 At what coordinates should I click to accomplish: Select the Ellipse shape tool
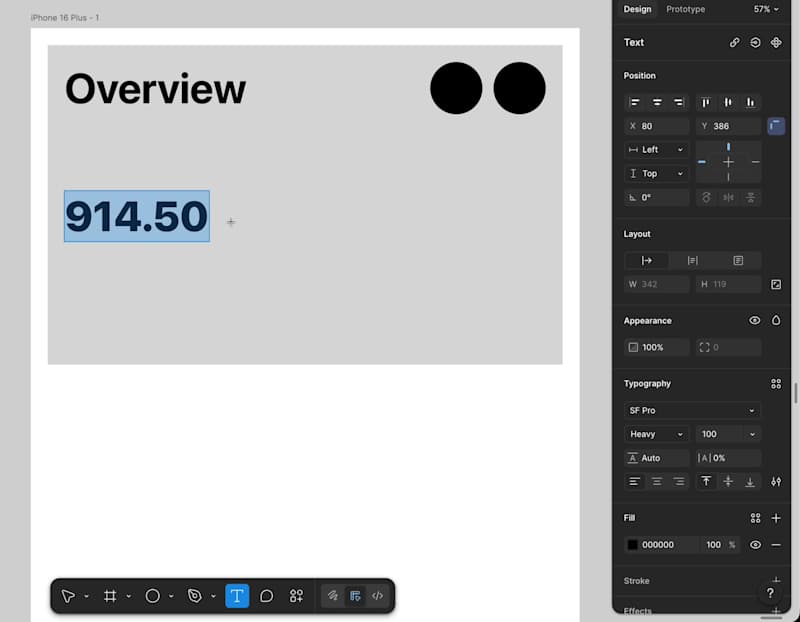pos(153,595)
